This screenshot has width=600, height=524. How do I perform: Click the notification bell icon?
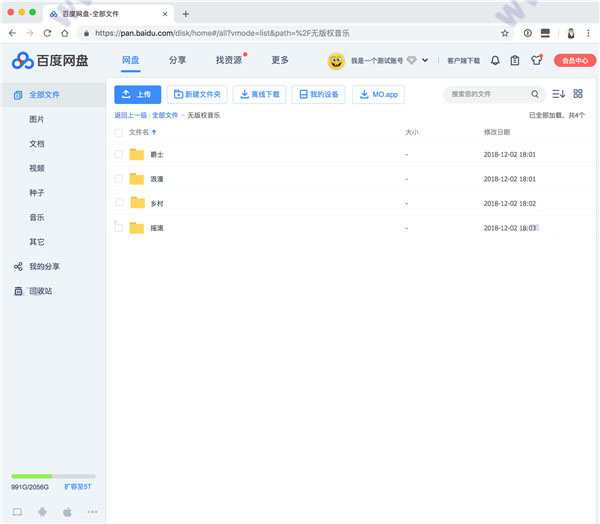click(495, 60)
